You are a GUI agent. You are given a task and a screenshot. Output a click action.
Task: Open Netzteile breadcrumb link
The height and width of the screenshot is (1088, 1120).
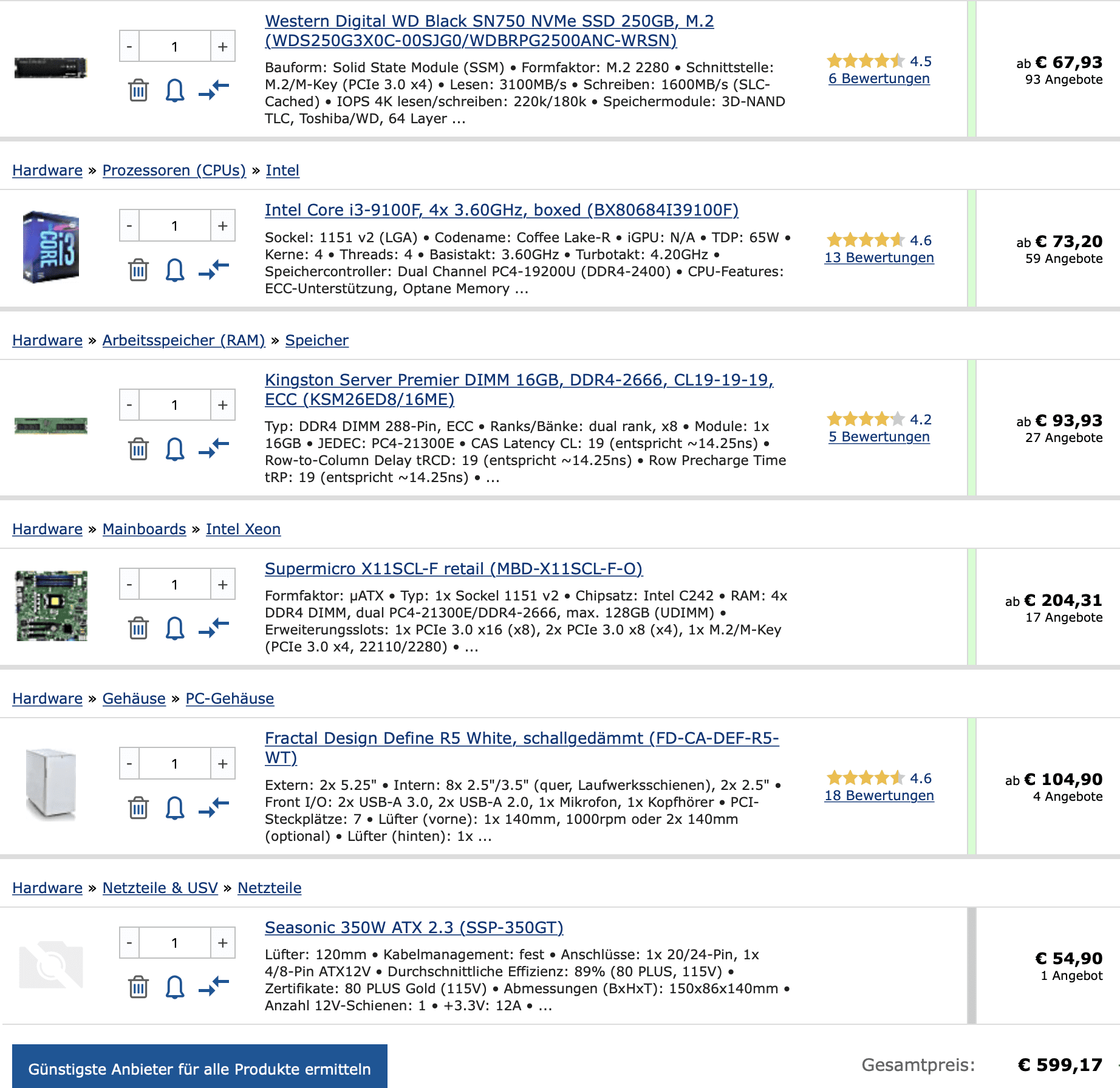pos(270,888)
